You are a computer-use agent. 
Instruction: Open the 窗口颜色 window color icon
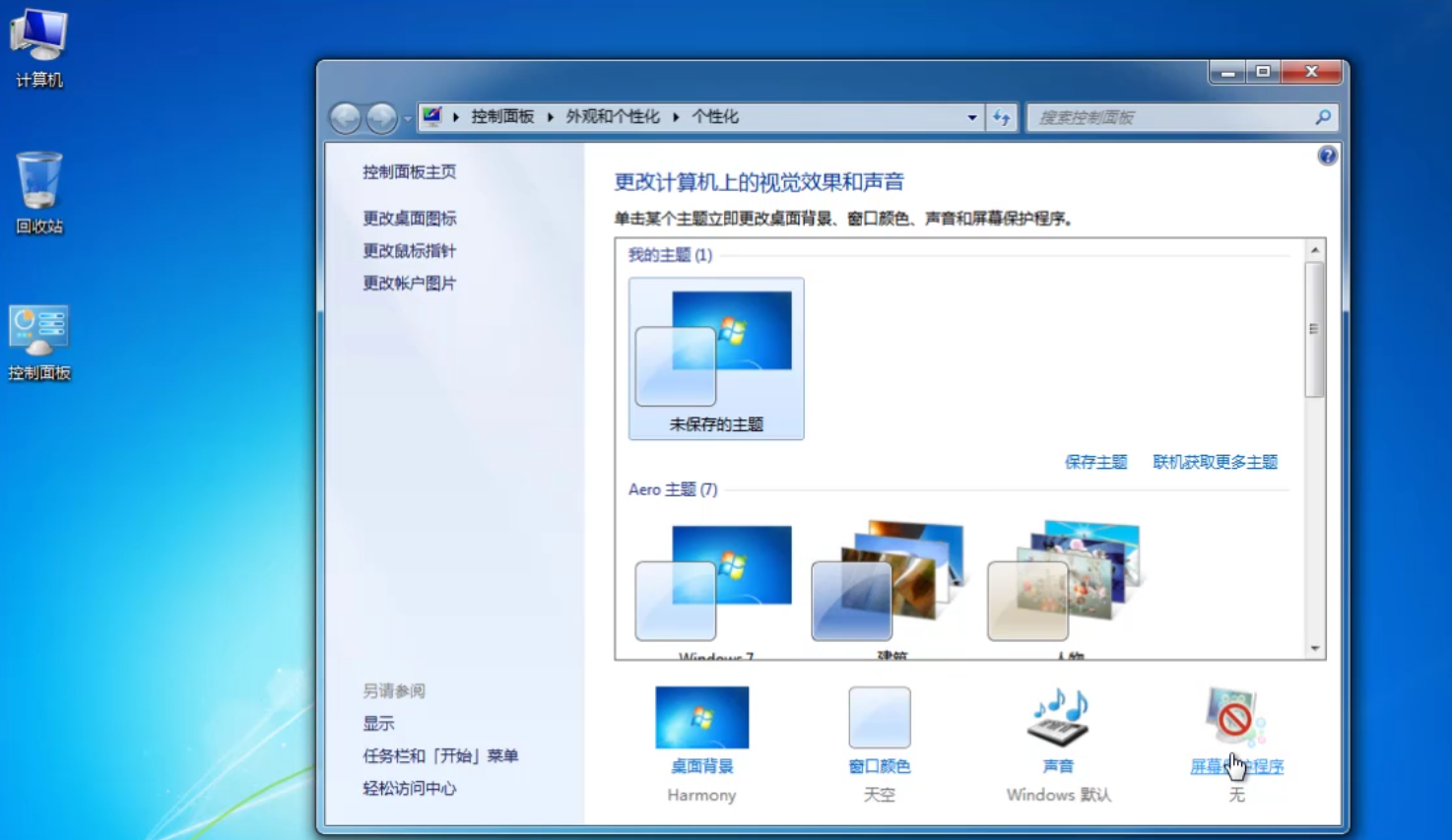click(879, 718)
